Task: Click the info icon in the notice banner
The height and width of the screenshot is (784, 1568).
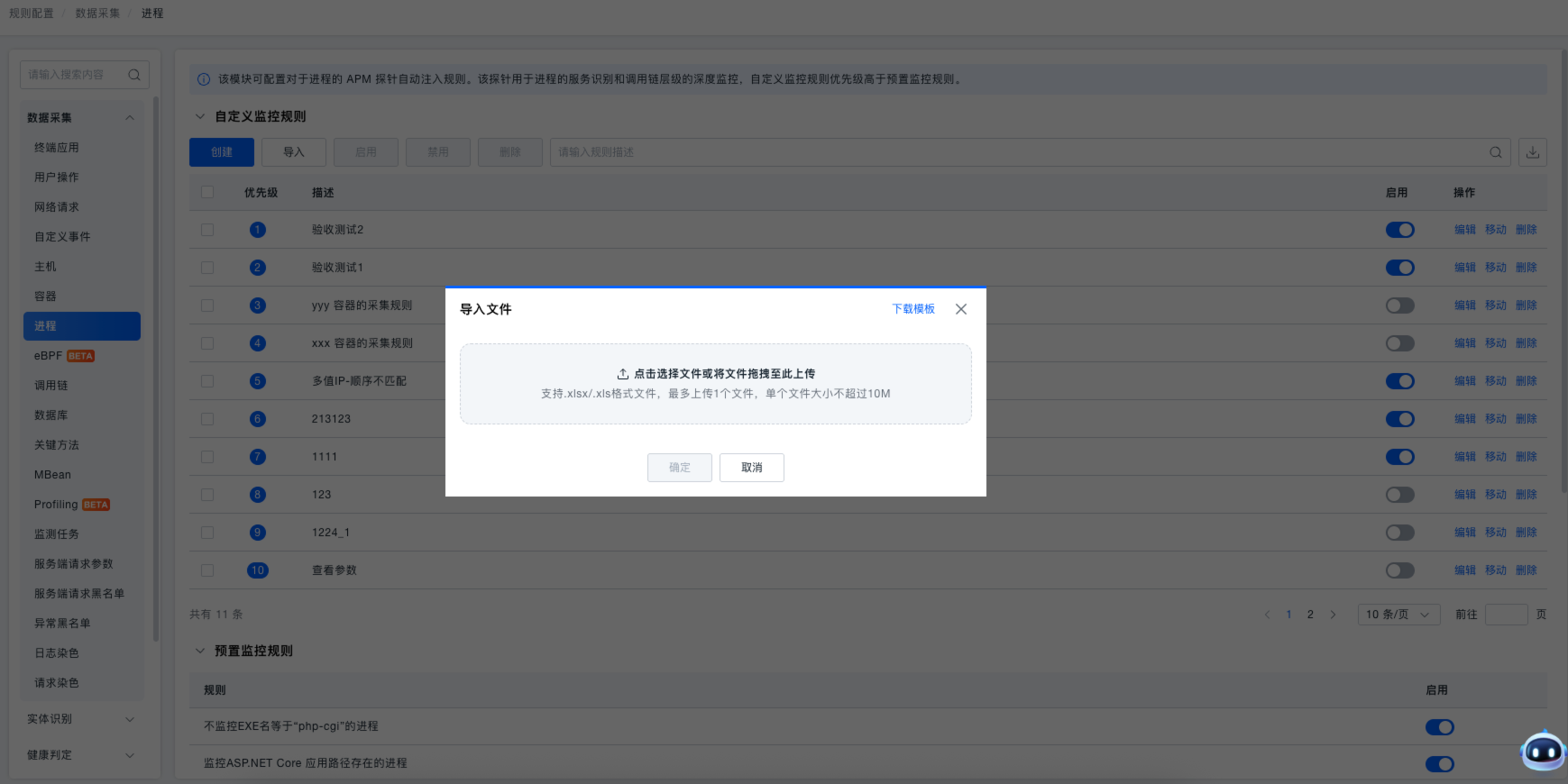Action: coord(204,79)
